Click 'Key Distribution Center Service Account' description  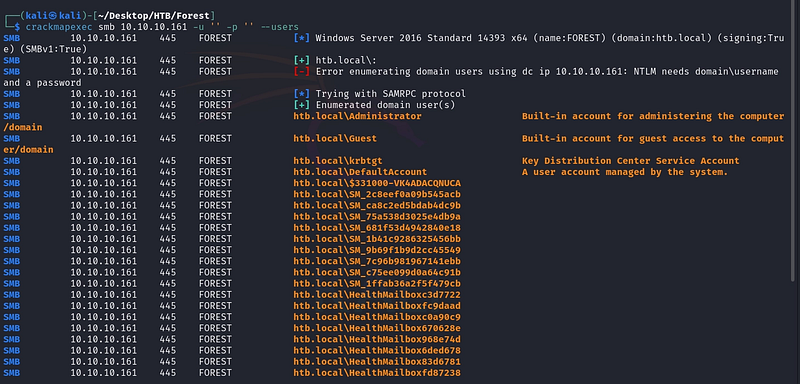(x=631, y=161)
